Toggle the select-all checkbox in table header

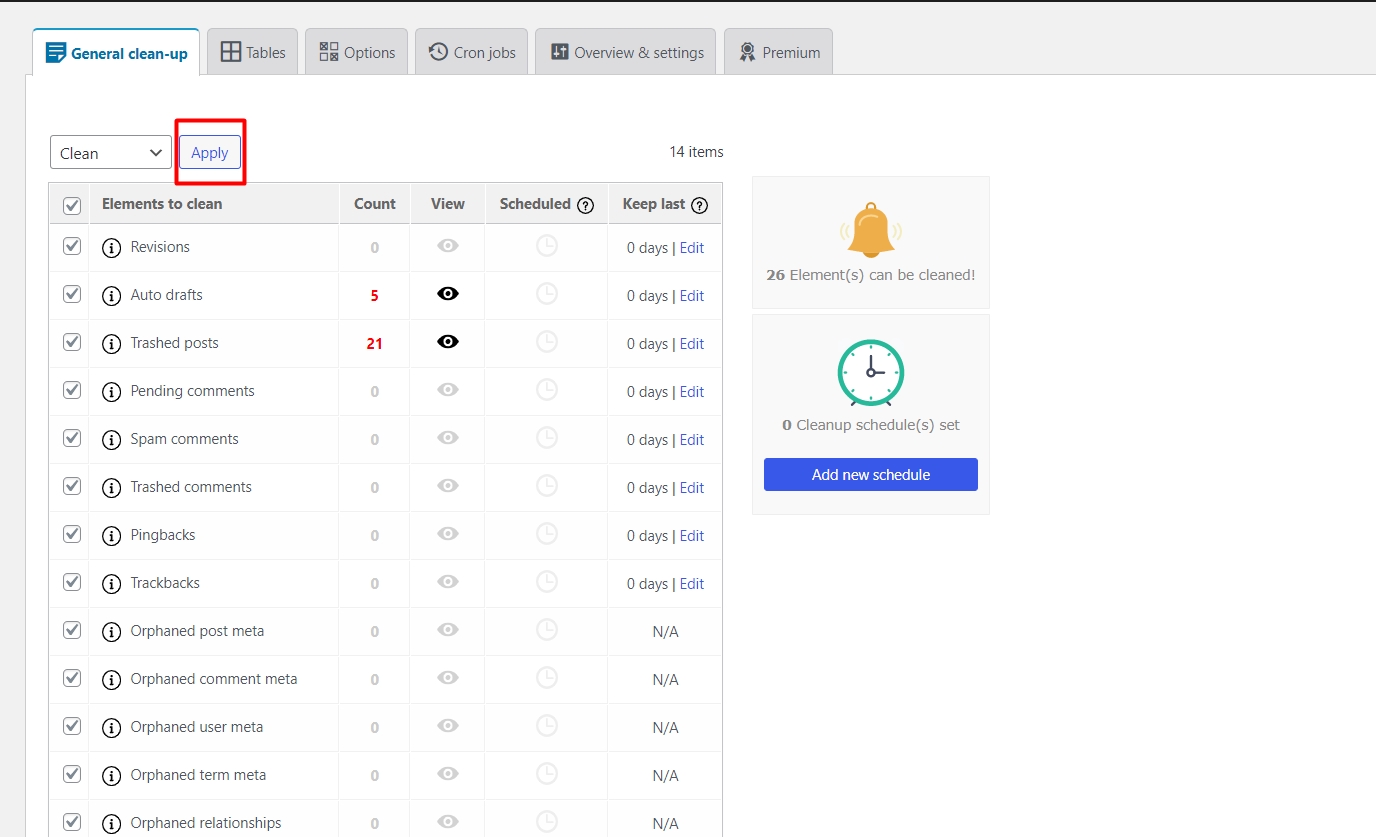pos(72,205)
